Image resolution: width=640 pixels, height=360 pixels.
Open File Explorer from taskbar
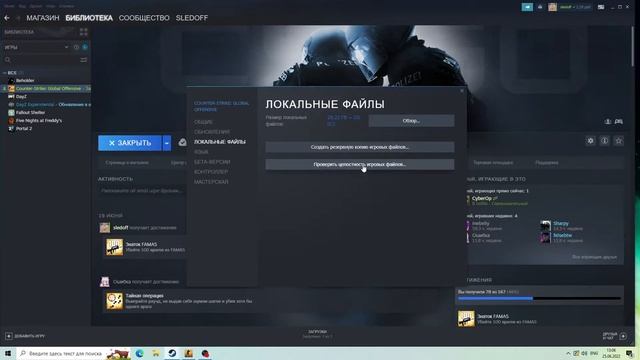[x=156, y=353]
